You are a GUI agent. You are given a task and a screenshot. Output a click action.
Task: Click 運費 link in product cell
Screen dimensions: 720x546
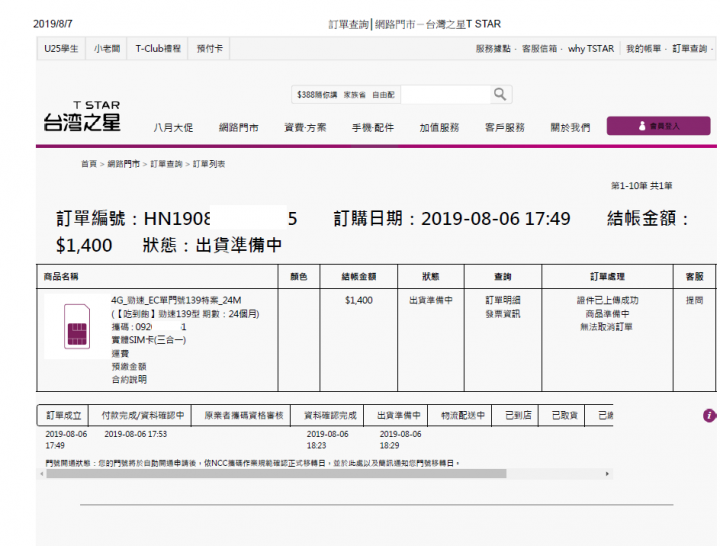[120, 354]
